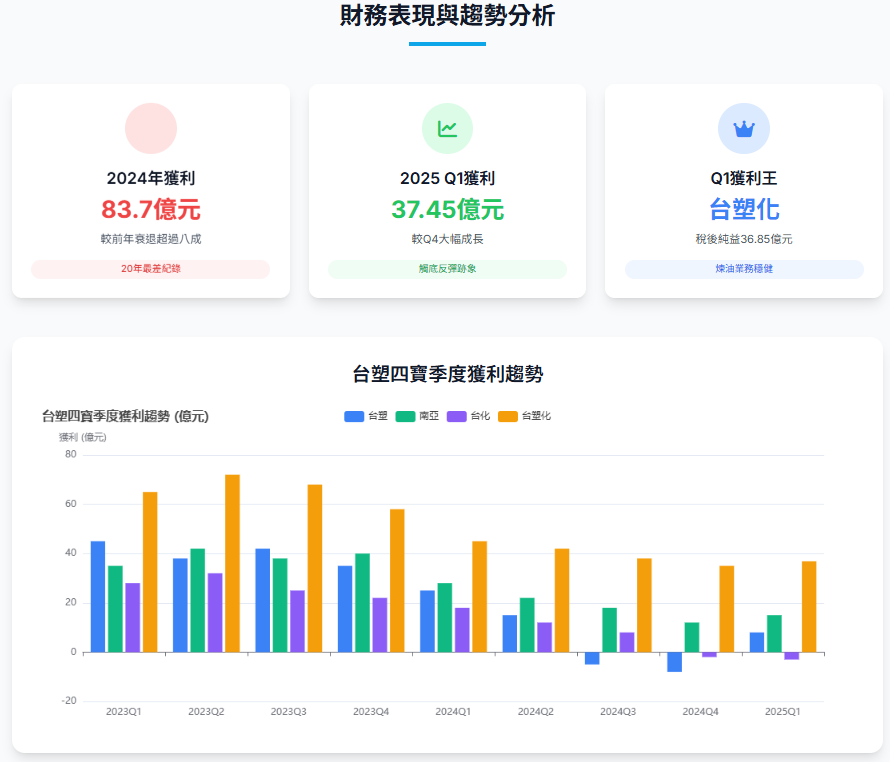Click the green 南亞 bar for 2023Q2
The image size is (890, 762).
pyautogui.click(x=198, y=600)
